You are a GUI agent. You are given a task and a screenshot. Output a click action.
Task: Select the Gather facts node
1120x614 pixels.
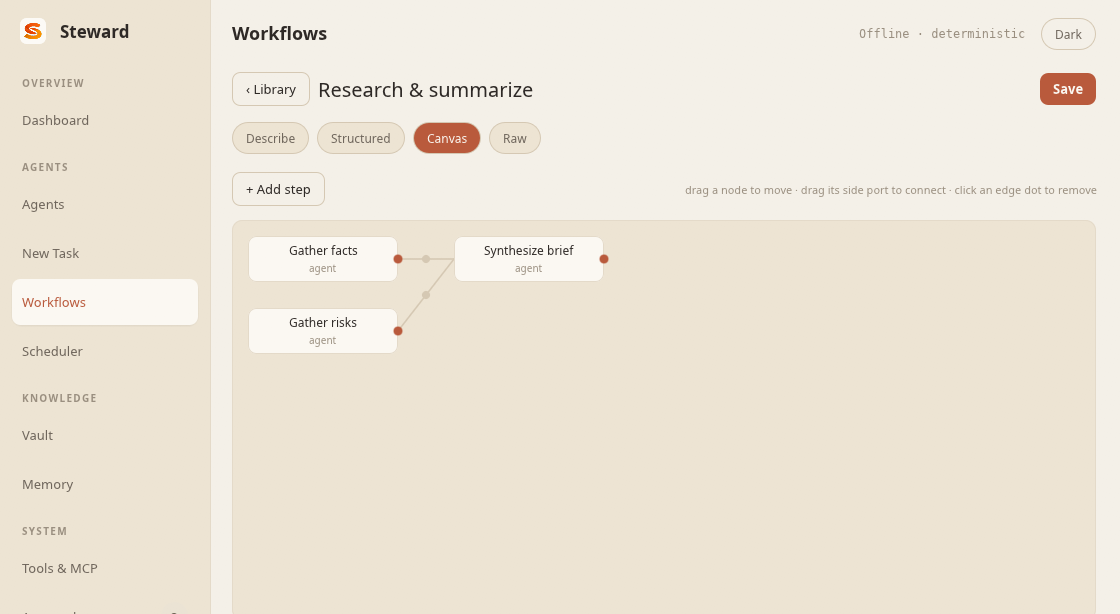click(323, 259)
